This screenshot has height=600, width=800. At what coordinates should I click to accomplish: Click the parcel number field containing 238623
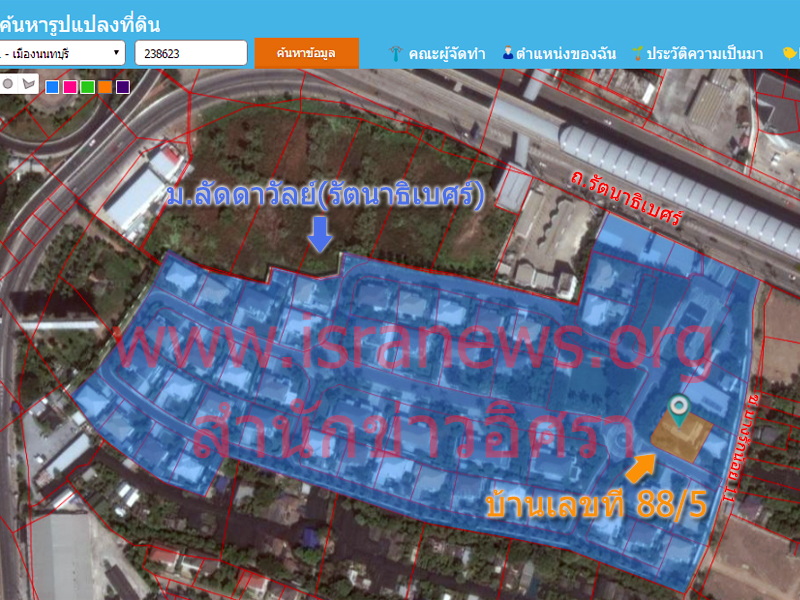click(x=190, y=53)
